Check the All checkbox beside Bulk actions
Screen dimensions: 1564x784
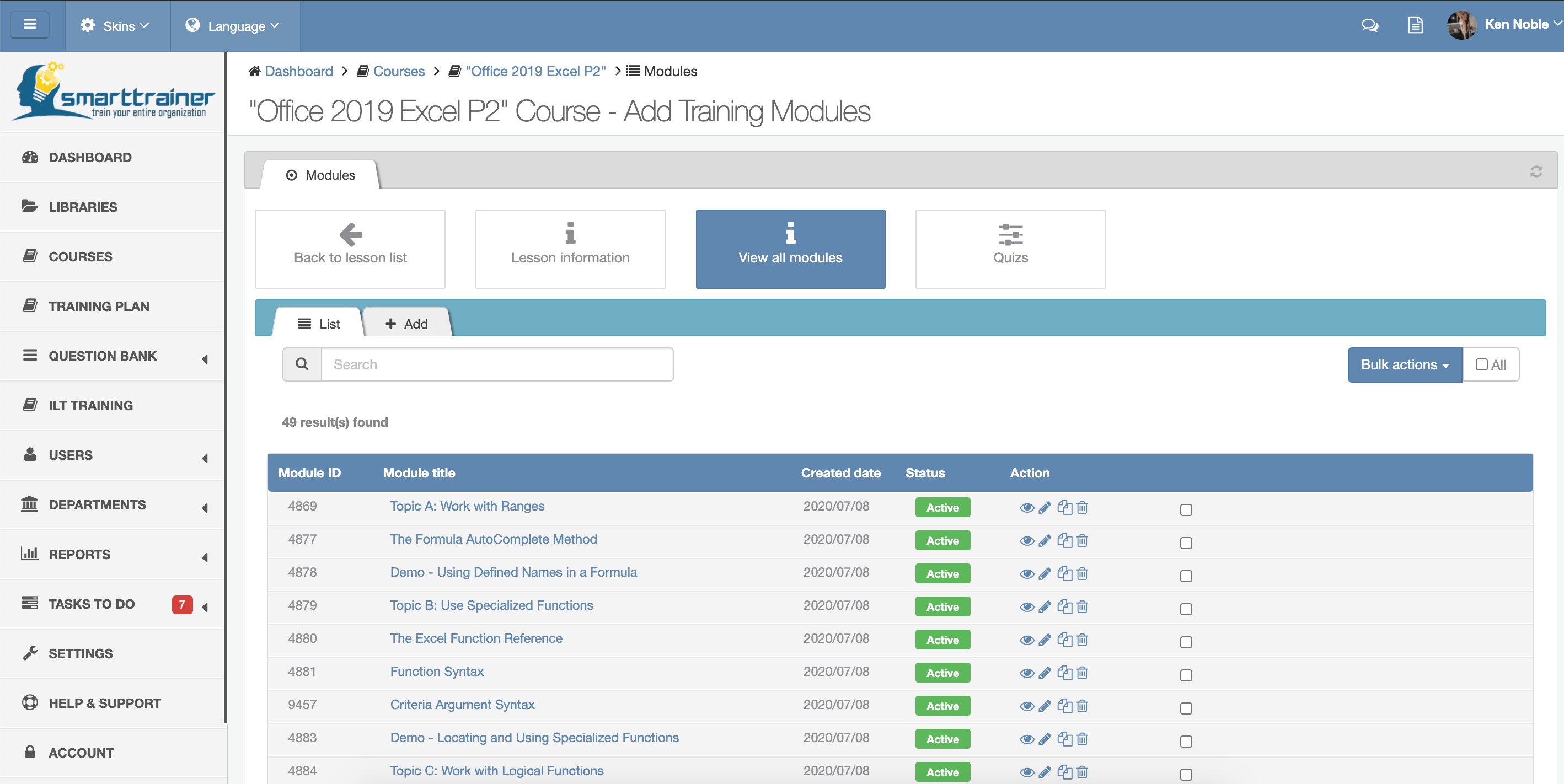(1481, 364)
